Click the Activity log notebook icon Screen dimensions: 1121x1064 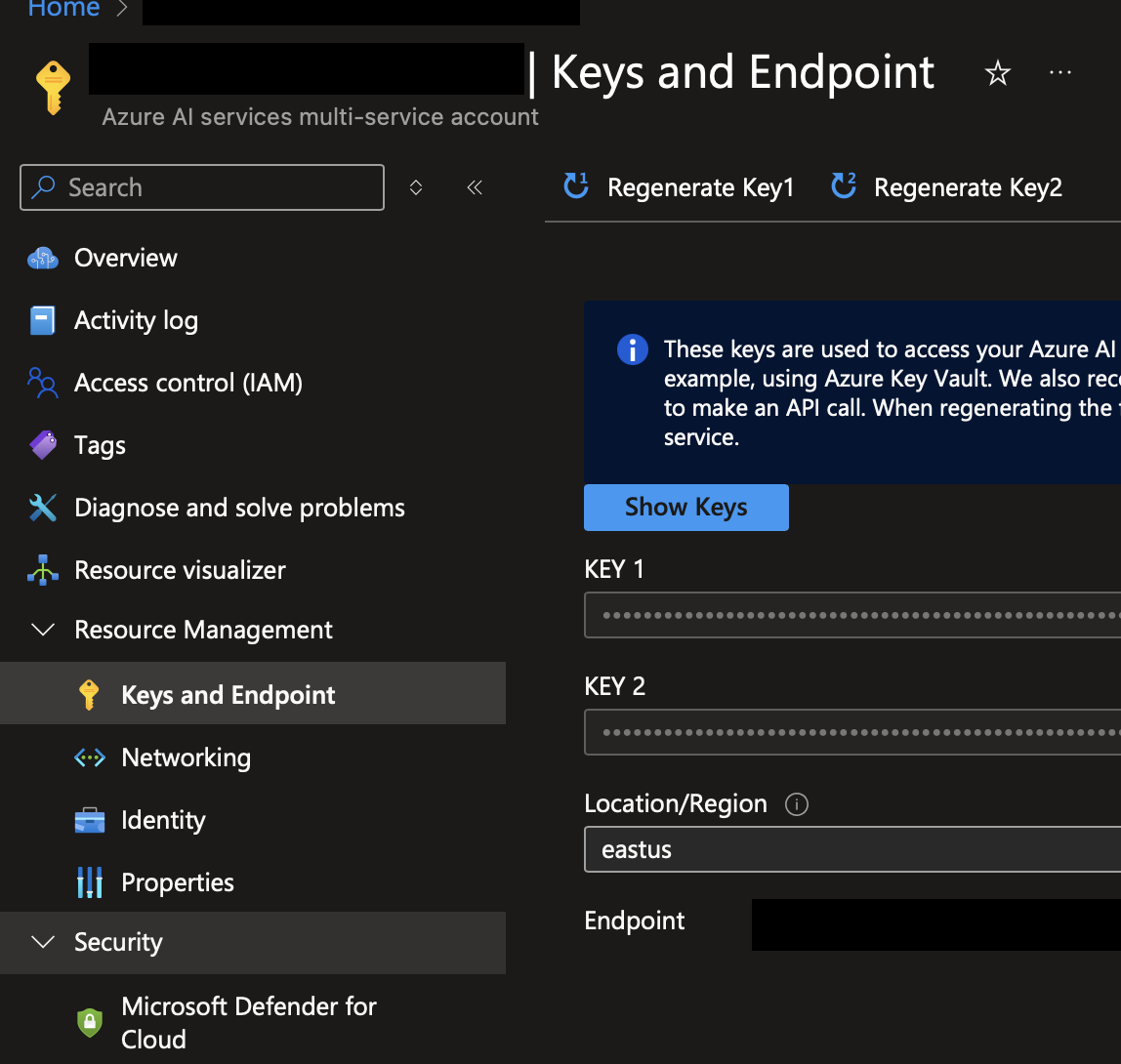42,320
